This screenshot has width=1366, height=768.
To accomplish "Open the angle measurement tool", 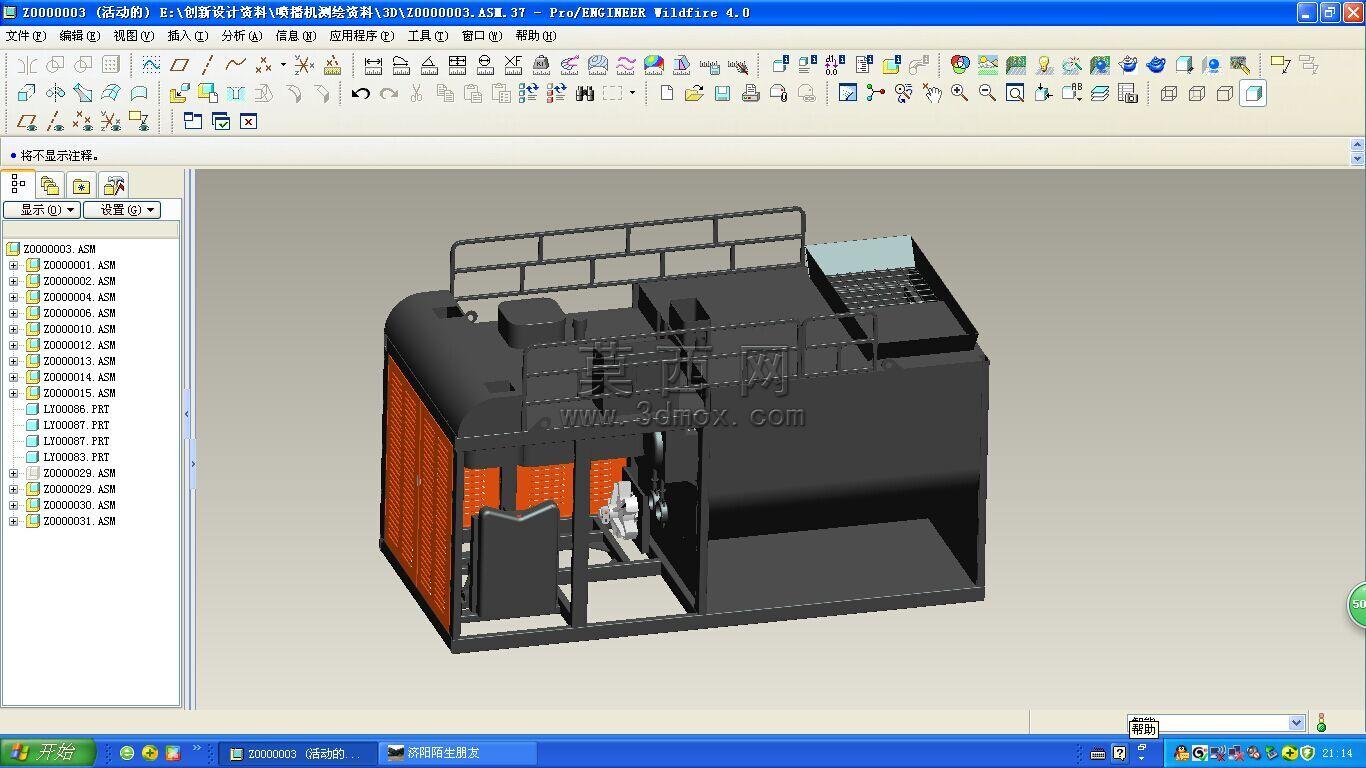I will pyautogui.click(x=429, y=65).
